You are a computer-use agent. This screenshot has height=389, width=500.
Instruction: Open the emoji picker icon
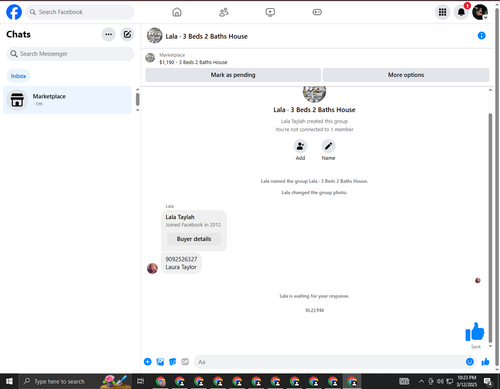click(470, 362)
